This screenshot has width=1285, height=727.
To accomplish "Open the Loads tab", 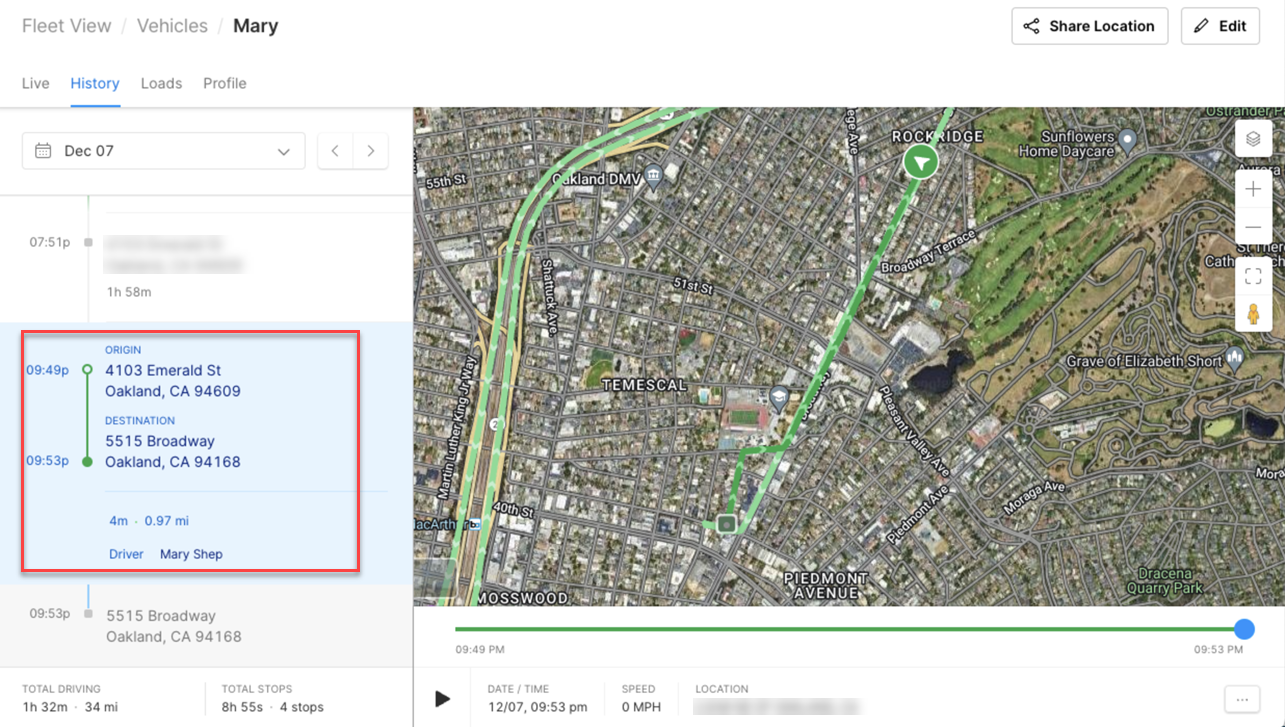I will [x=161, y=83].
